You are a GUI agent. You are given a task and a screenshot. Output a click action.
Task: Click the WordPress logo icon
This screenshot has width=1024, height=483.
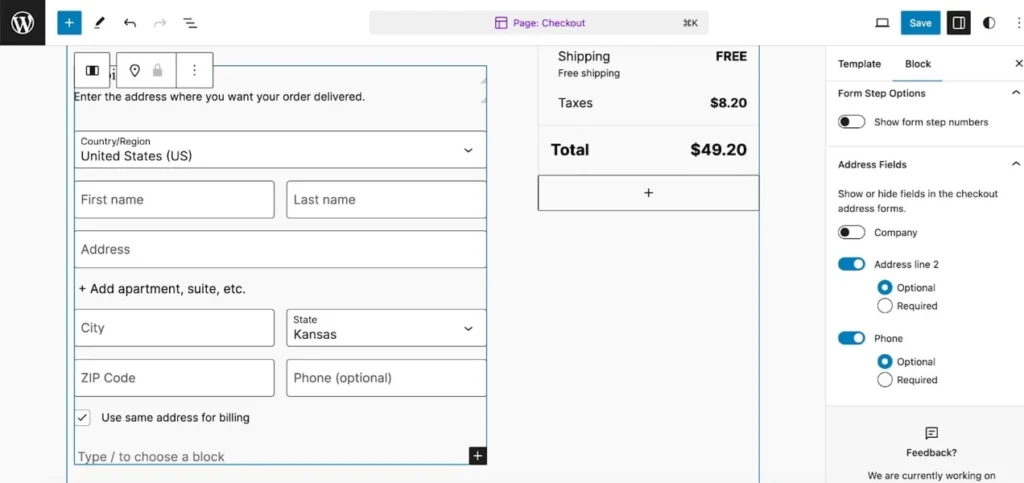point(22,22)
